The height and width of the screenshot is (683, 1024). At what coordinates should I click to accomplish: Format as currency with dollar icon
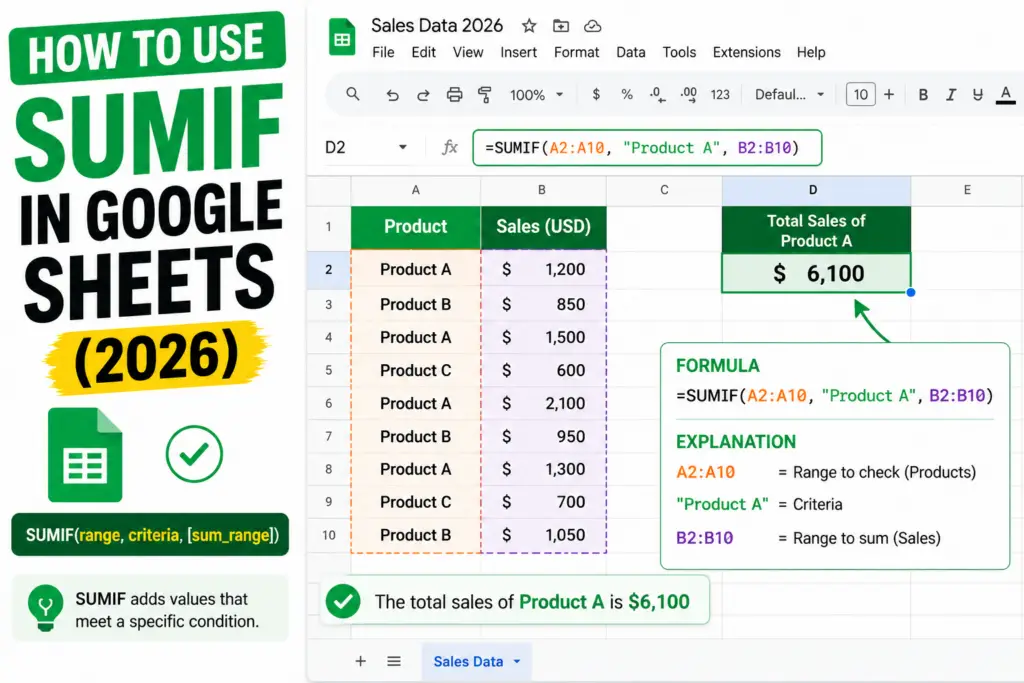[596, 95]
